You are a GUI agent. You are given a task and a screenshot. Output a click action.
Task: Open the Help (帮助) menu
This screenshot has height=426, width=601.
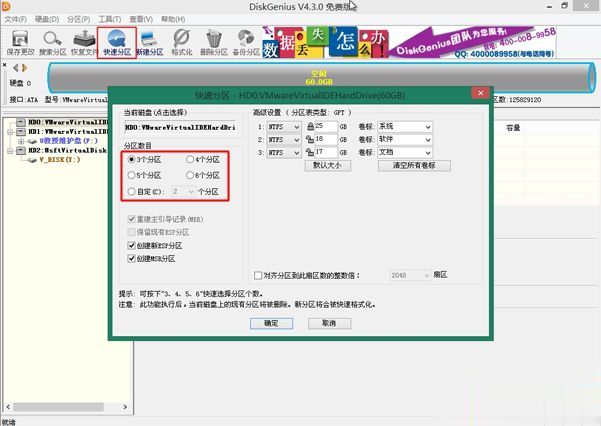(x=173, y=19)
